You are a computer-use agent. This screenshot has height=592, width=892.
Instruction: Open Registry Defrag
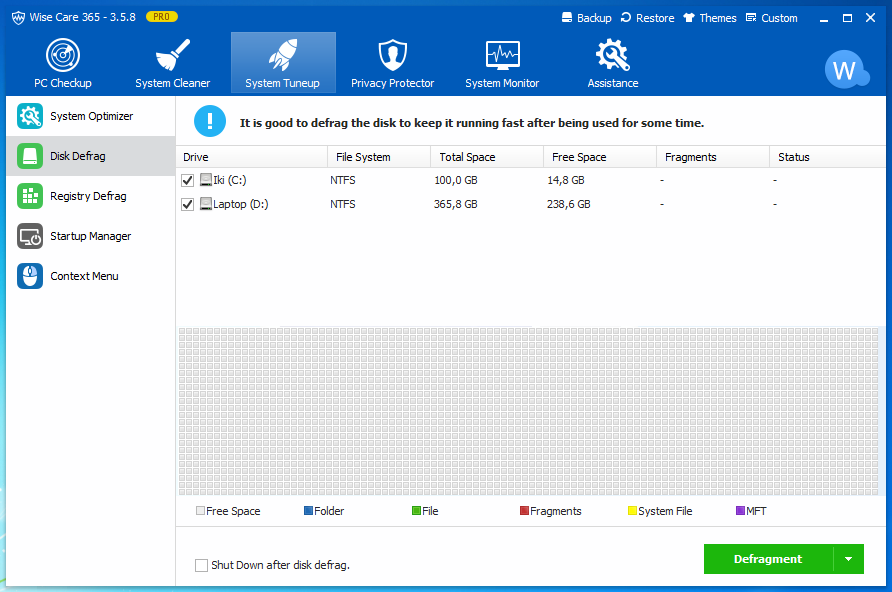[x=90, y=196]
